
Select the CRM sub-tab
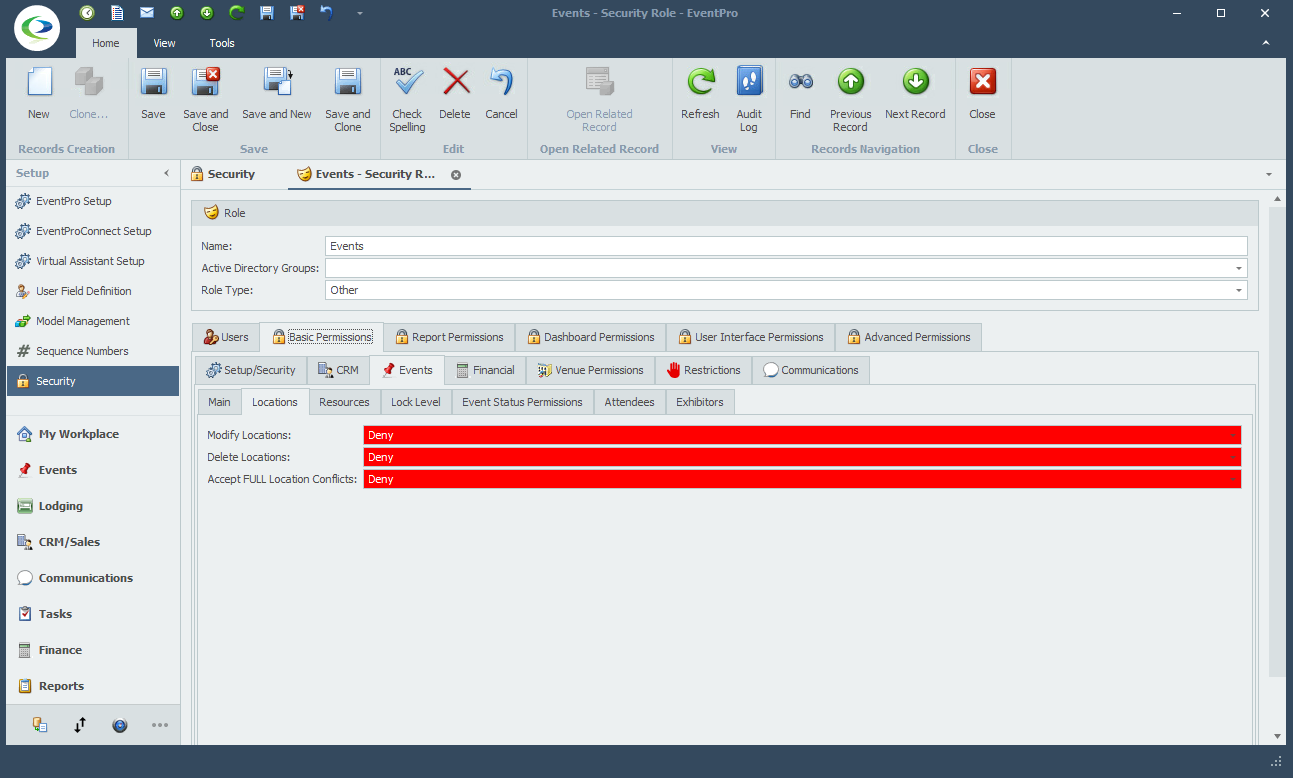click(338, 370)
